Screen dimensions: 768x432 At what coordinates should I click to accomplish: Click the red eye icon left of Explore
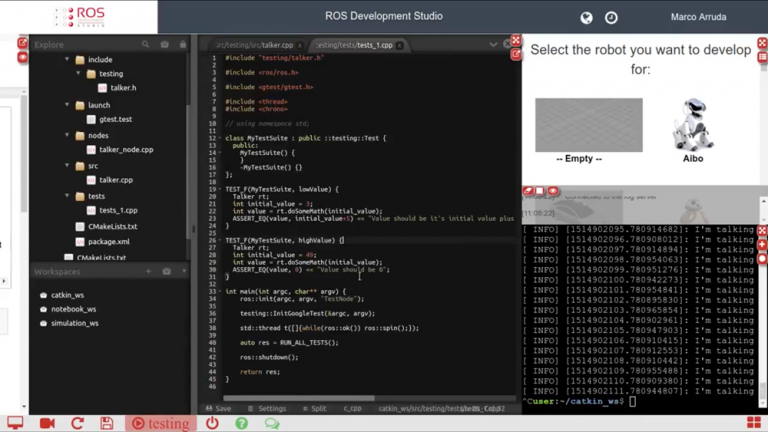pos(23,57)
